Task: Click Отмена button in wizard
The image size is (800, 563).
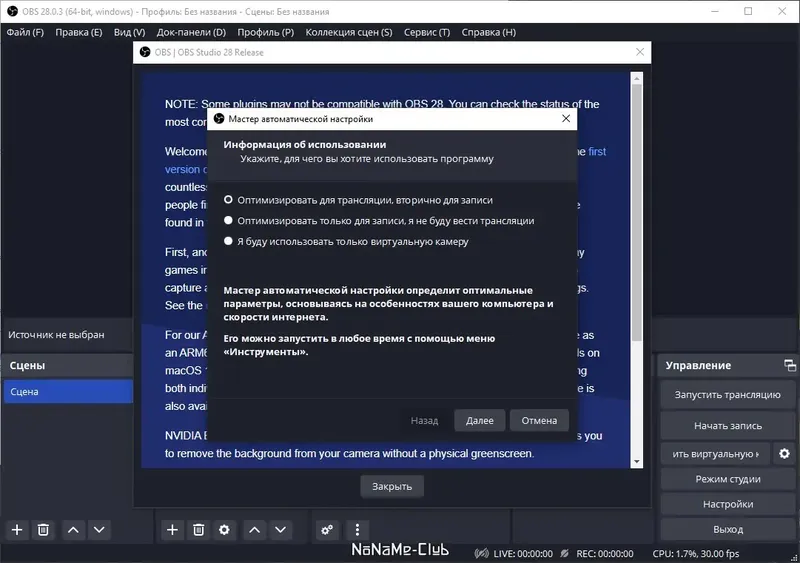Action: 539,421
